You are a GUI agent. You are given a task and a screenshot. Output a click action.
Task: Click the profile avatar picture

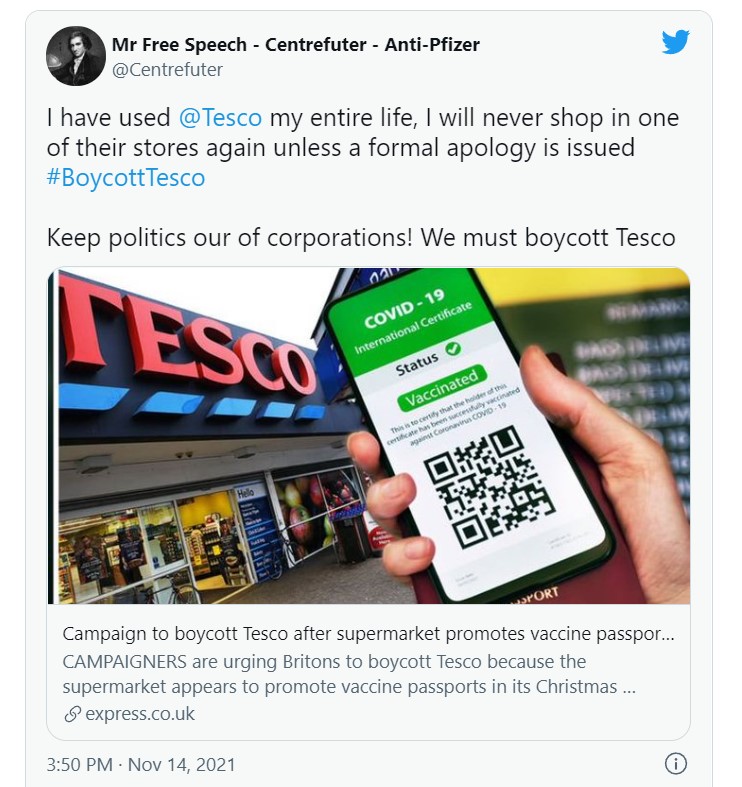[76, 56]
